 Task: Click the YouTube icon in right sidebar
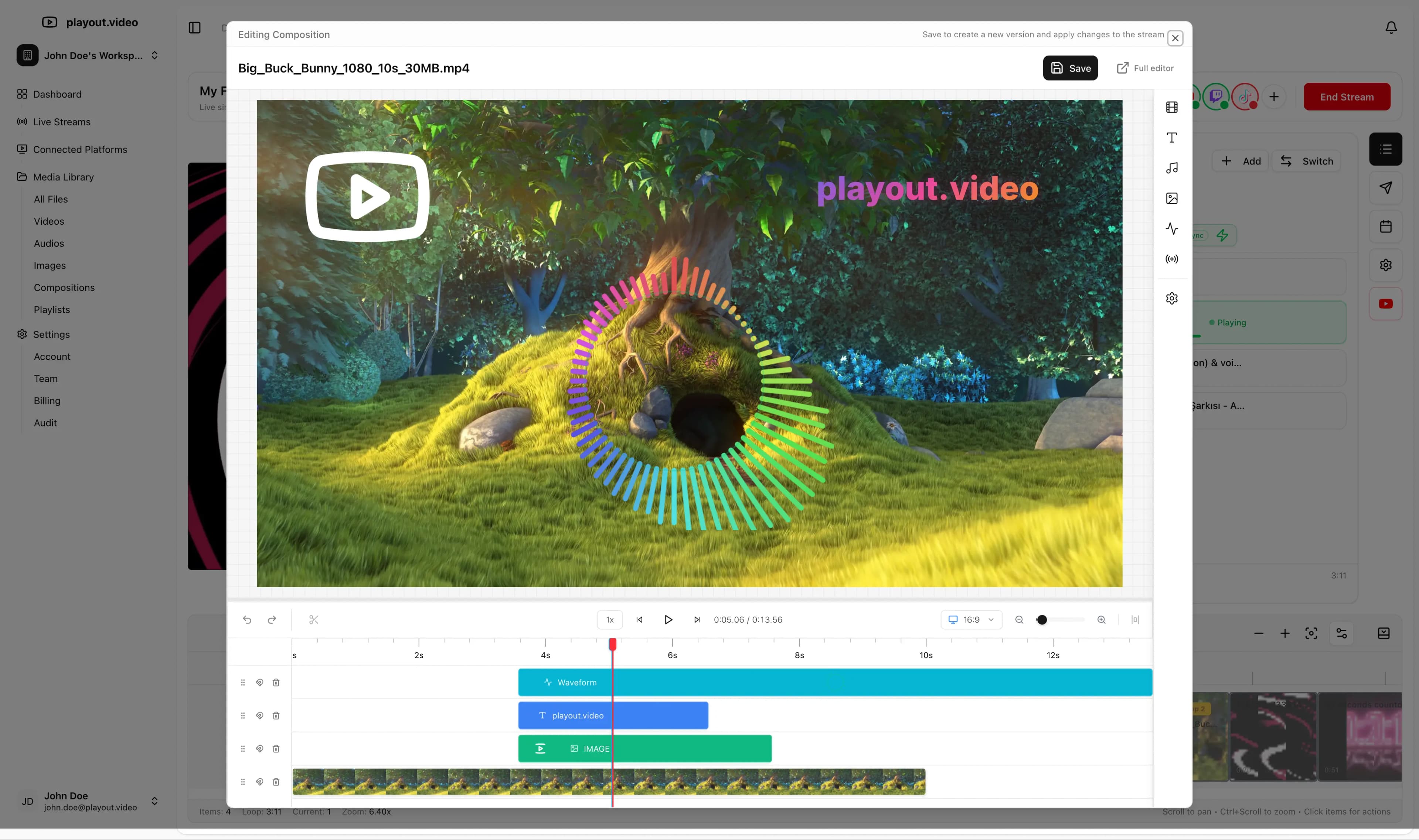pyautogui.click(x=1385, y=303)
